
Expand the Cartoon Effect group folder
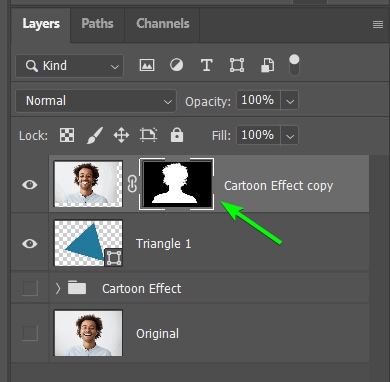click(x=58, y=288)
